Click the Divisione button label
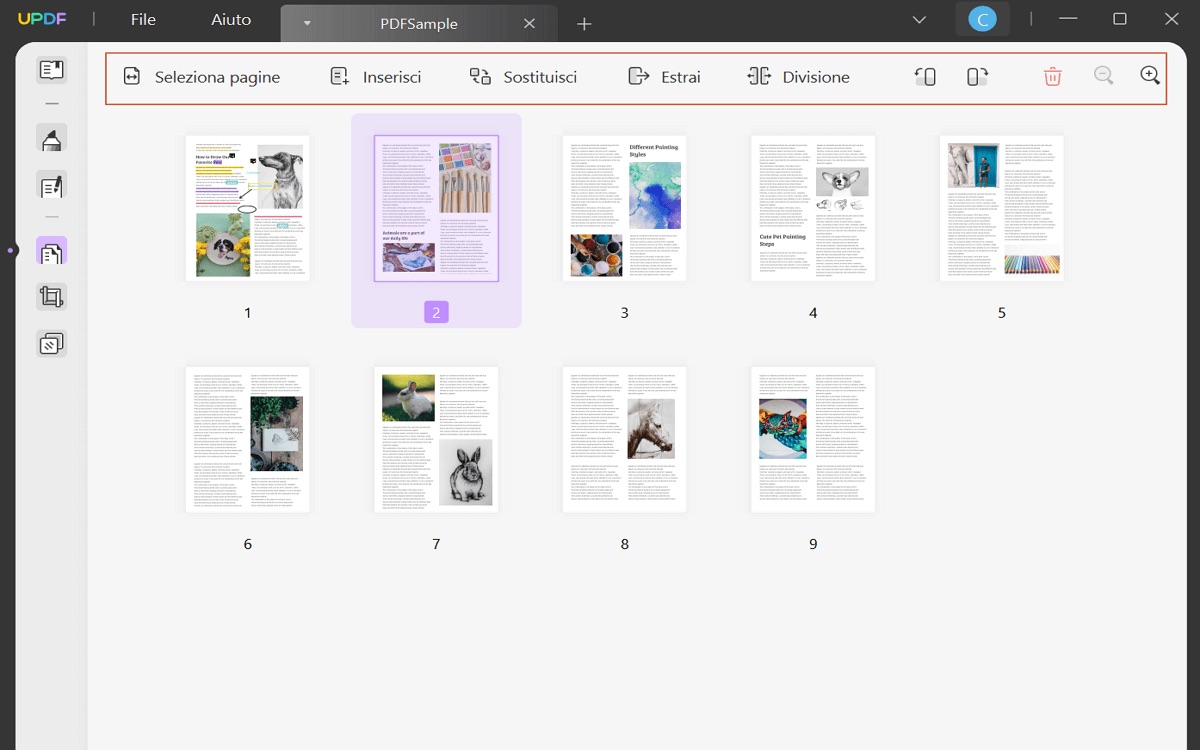This screenshot has width=1200, height=750. (816, 77)
